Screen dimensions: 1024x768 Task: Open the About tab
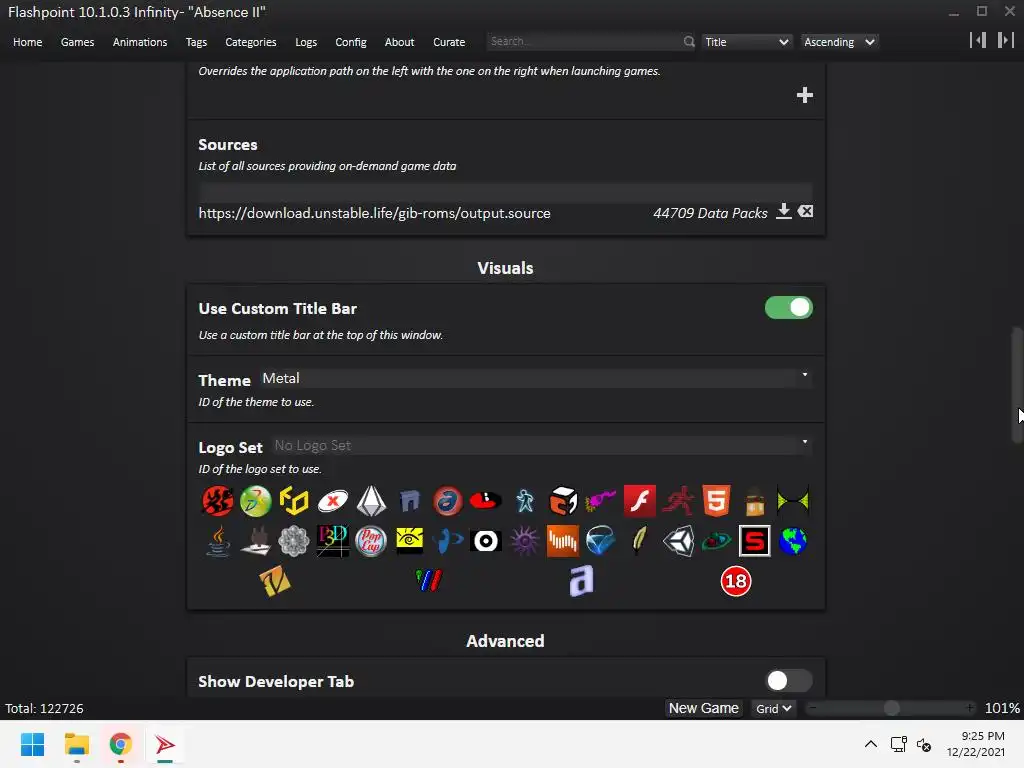[400, 42]
